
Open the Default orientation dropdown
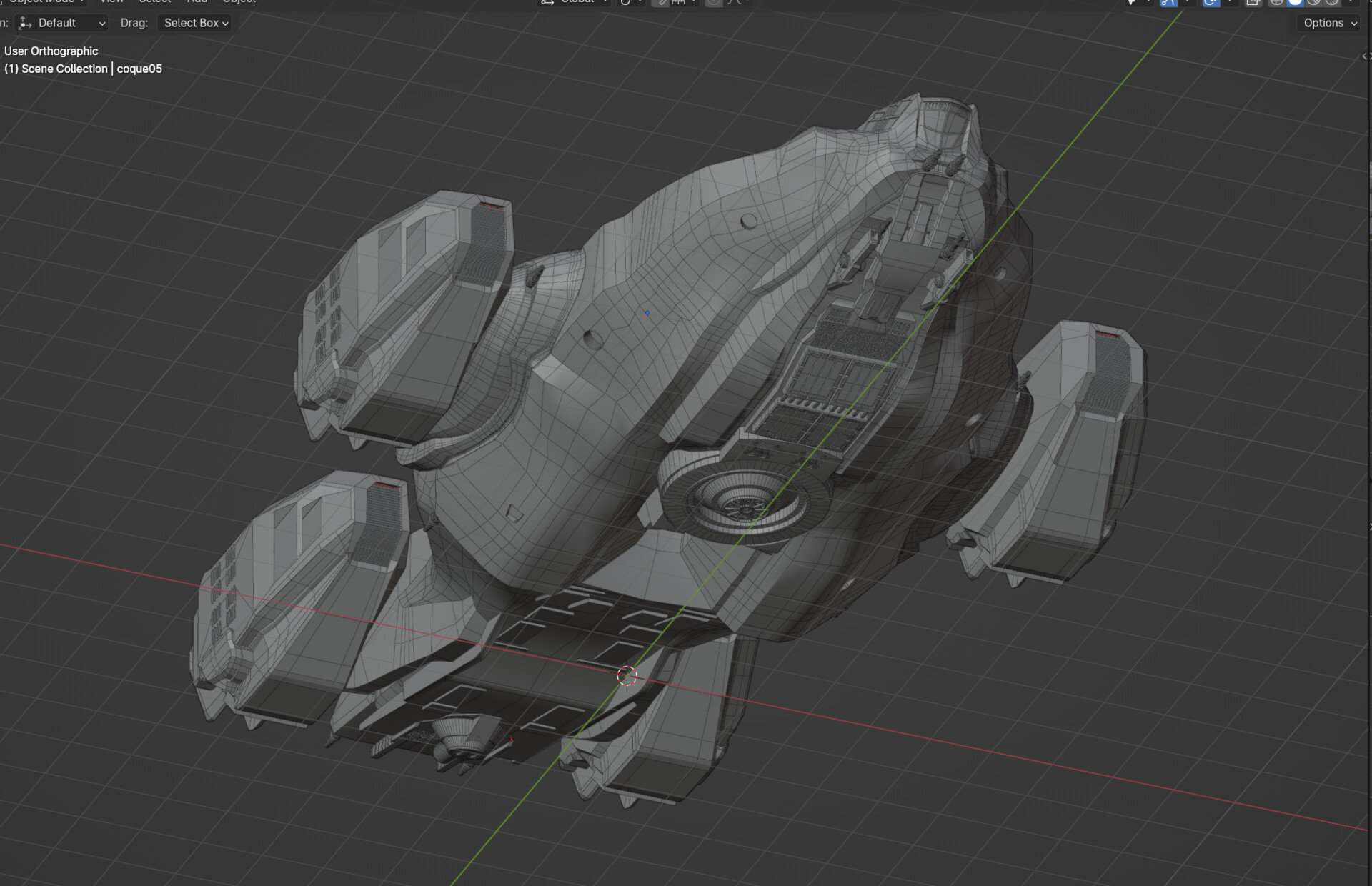pos(62,23)
